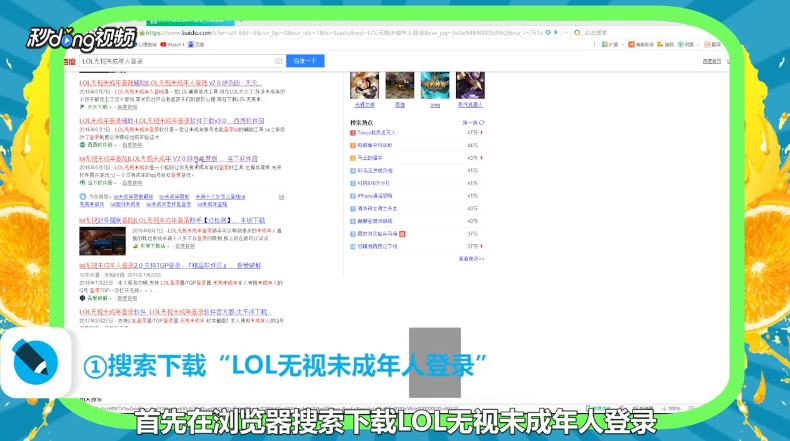Open the third result ending in 当下软件园
790x441 pixels.
coord(168,159)
